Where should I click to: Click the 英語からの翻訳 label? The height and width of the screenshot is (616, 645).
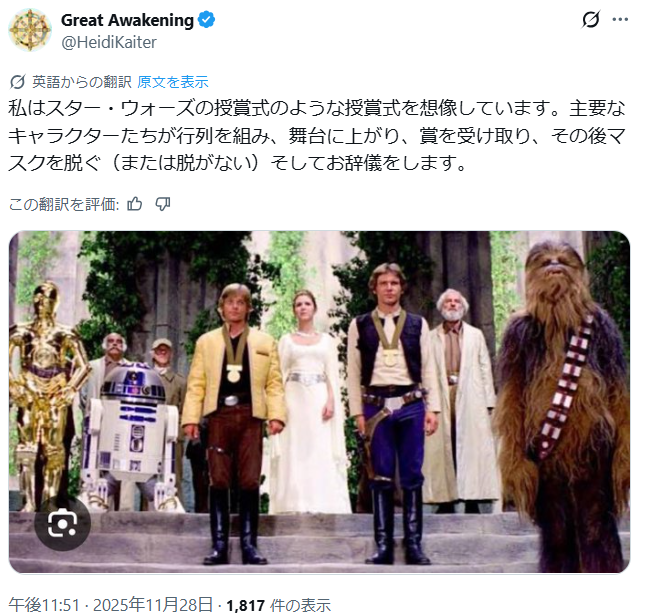(82, 82)
